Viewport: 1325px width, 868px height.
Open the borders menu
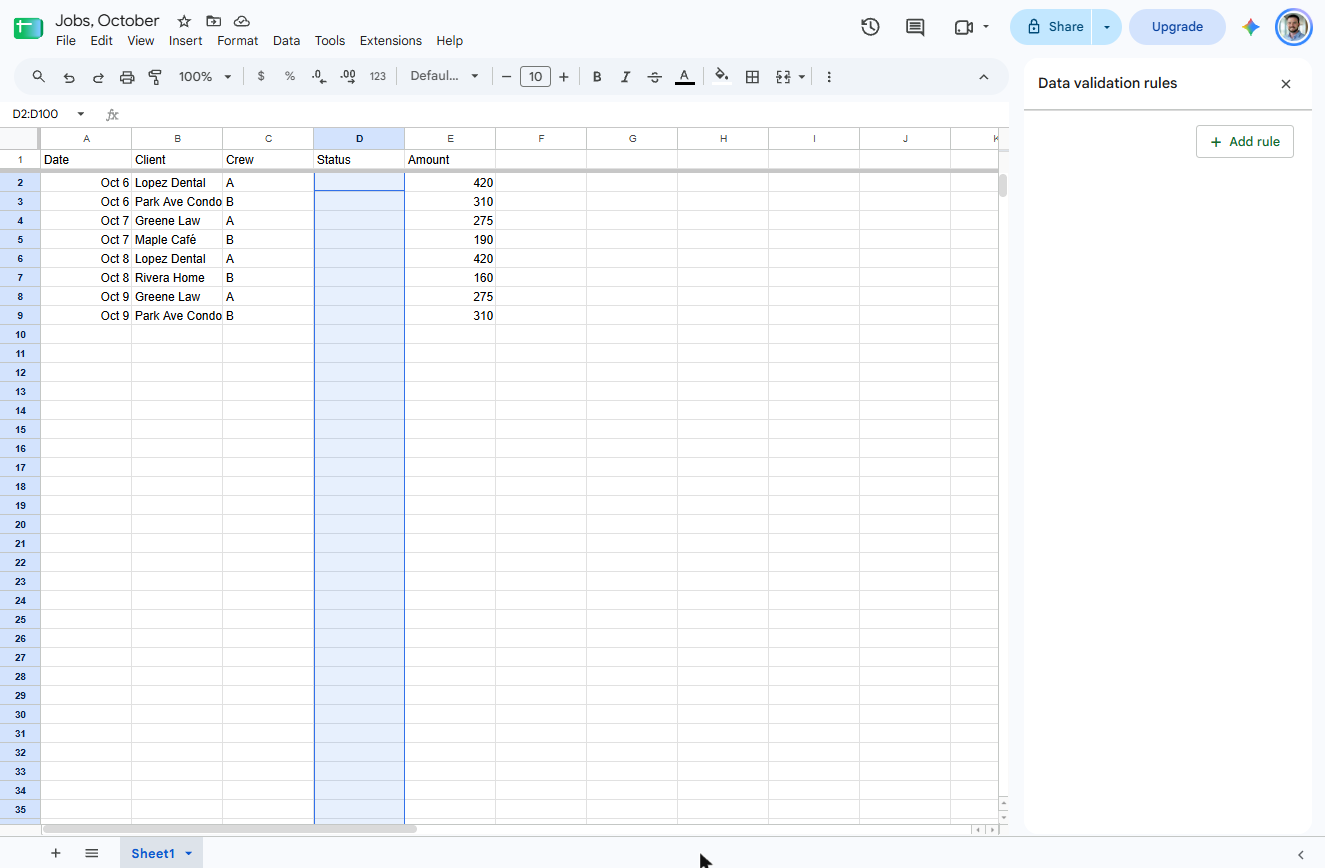click(x=753, y=76)
